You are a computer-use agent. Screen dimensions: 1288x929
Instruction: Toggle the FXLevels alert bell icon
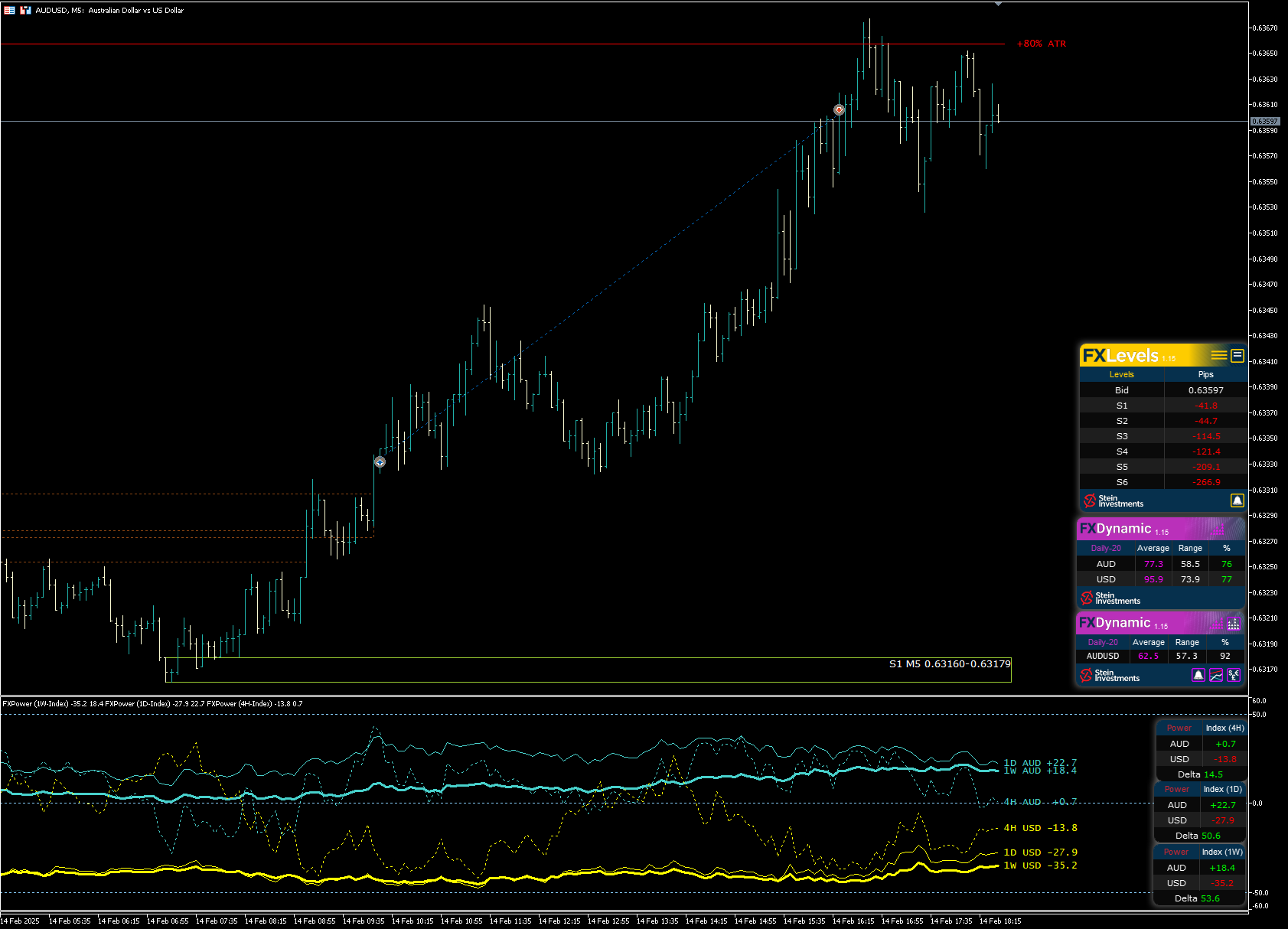pyautogui.click(x=1237, y=500)
